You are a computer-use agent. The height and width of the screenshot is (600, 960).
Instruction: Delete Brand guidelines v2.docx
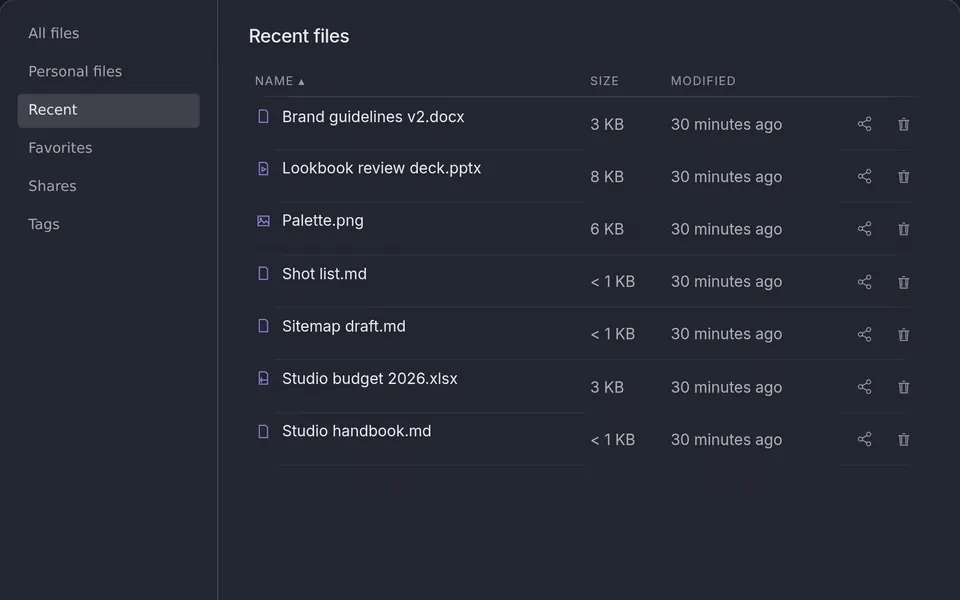coord(903,124)
